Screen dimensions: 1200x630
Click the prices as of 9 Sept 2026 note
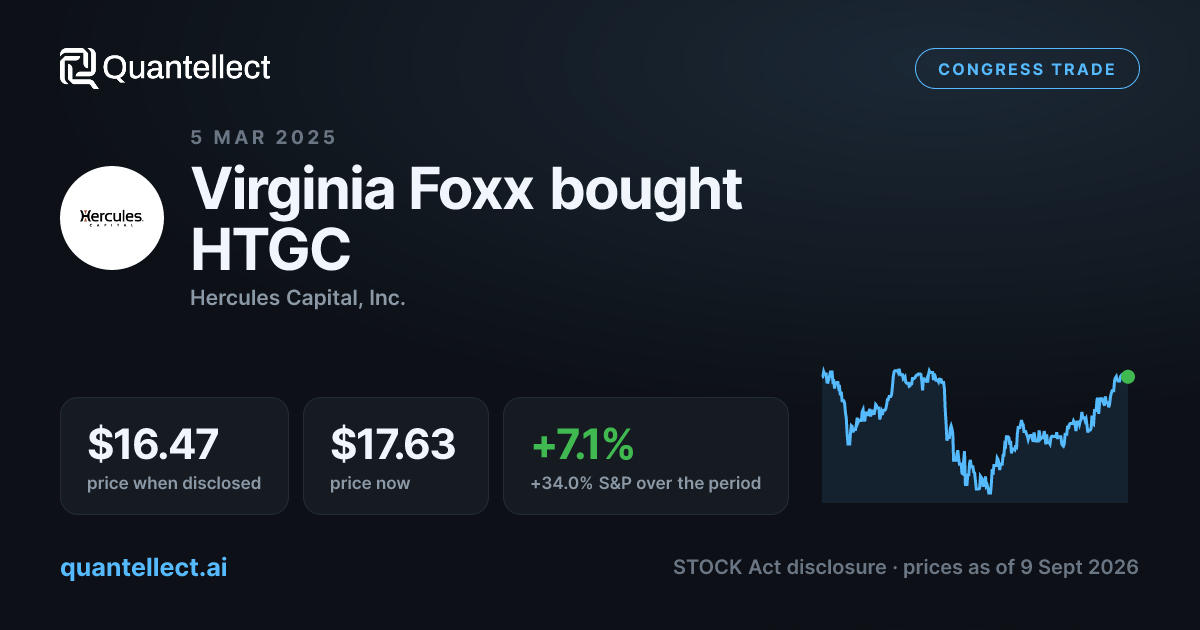click(1021, 567)
